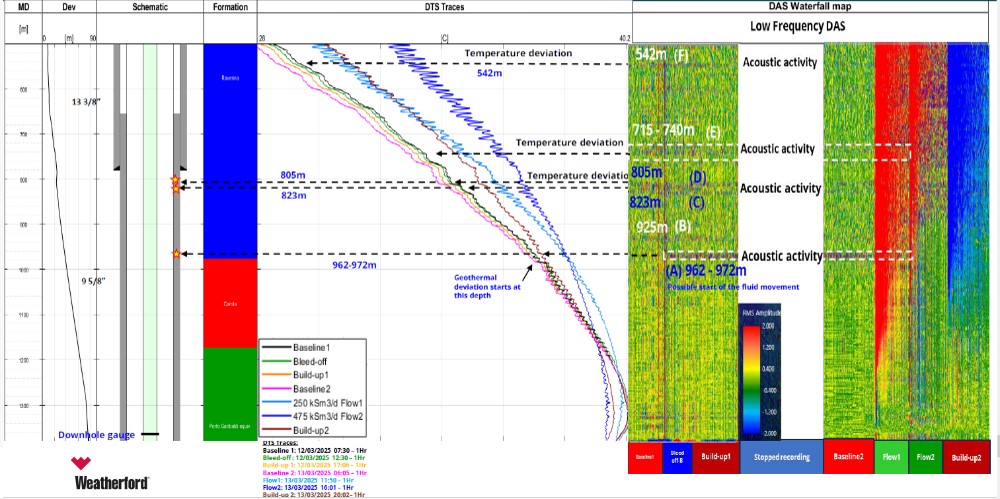Click the blue Bleed off phase box

pyautogui.click(x=676, y=457)
